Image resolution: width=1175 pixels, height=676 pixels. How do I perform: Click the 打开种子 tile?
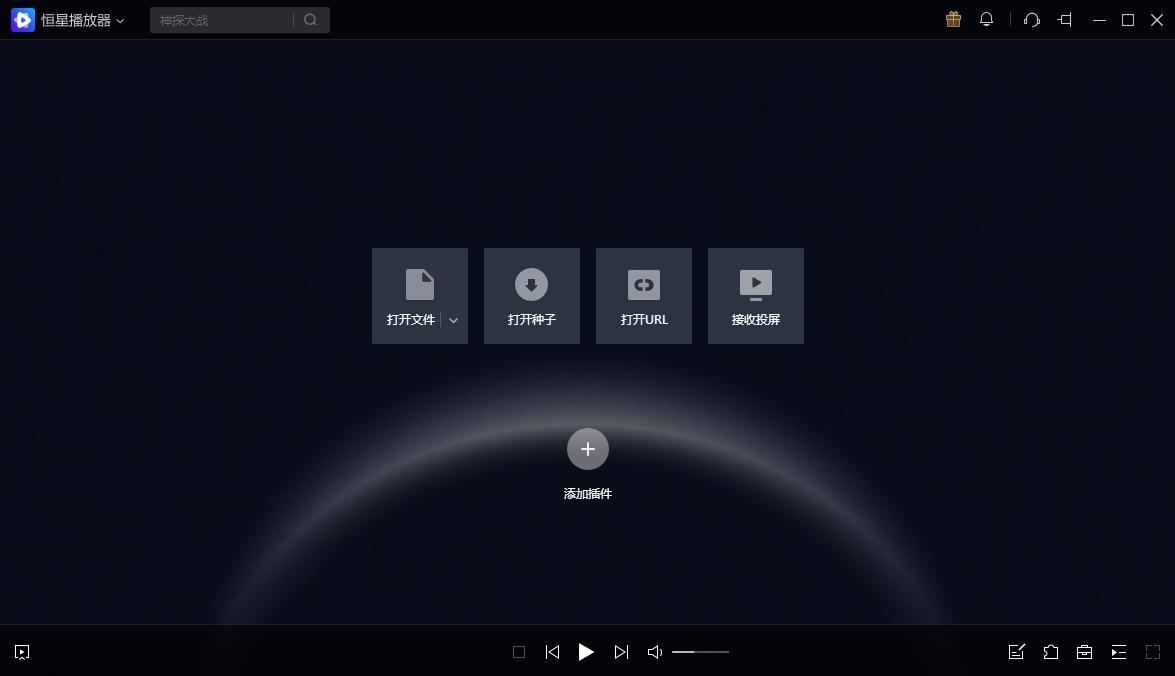(x=531, y=296)
